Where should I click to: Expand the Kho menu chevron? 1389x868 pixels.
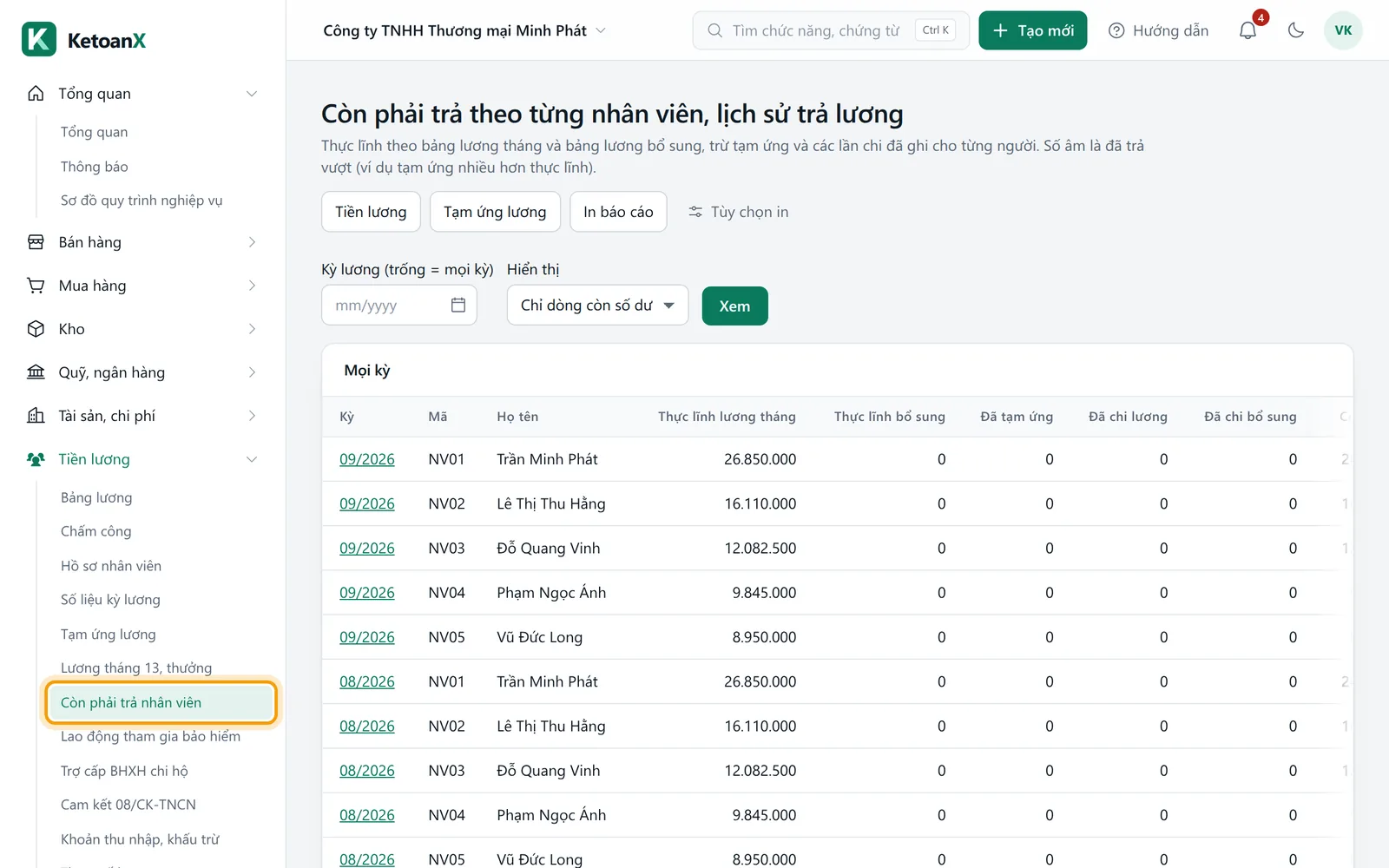click(x=252, y=329)
